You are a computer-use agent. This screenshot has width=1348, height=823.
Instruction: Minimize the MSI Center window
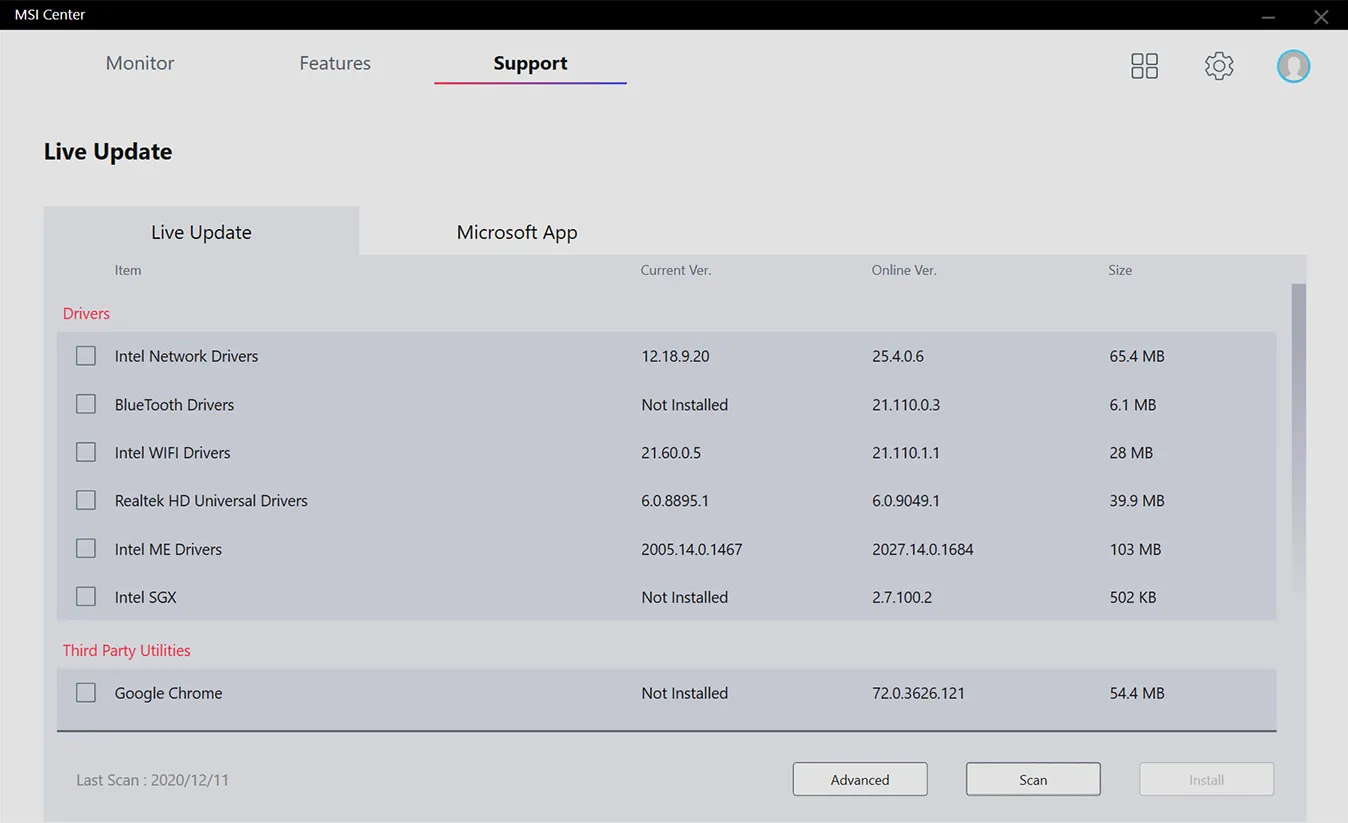pyautogui.click(x=1268, y=16)
